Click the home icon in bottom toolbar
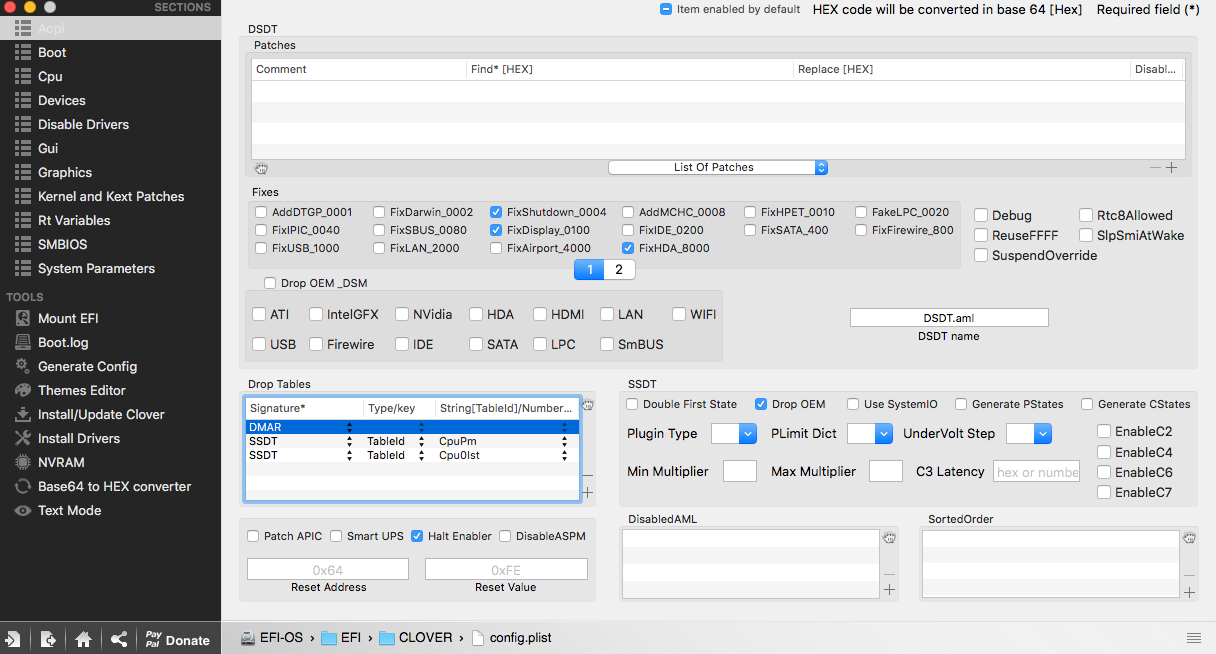 click(x=84, y=639)
